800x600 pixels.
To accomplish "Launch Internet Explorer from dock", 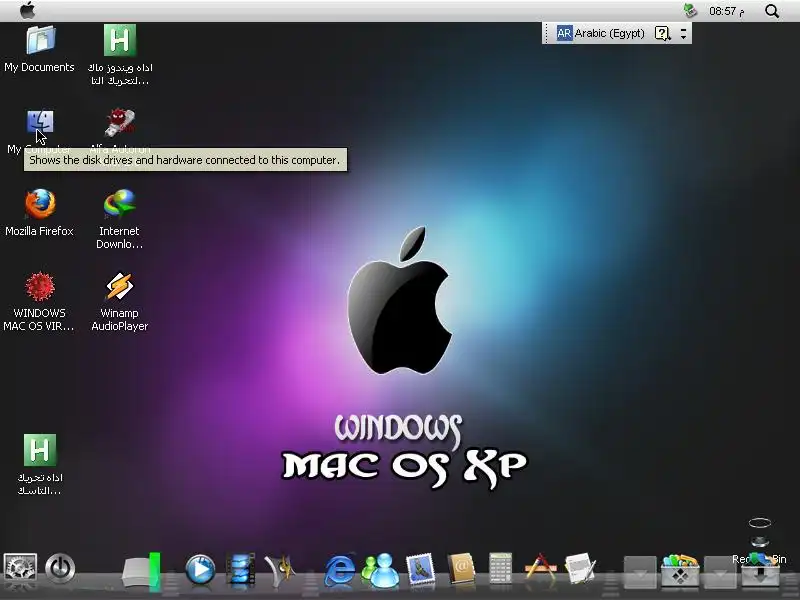I will [340, 569].
